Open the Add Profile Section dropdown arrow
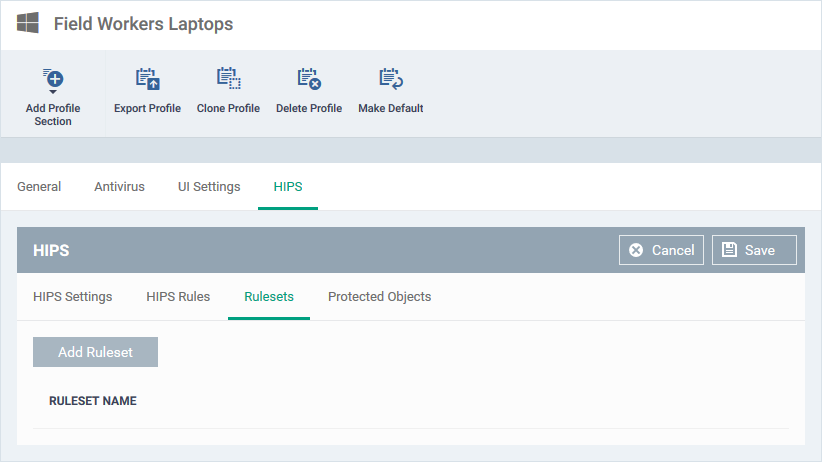822x462 pixels. [x=53, y=92]
